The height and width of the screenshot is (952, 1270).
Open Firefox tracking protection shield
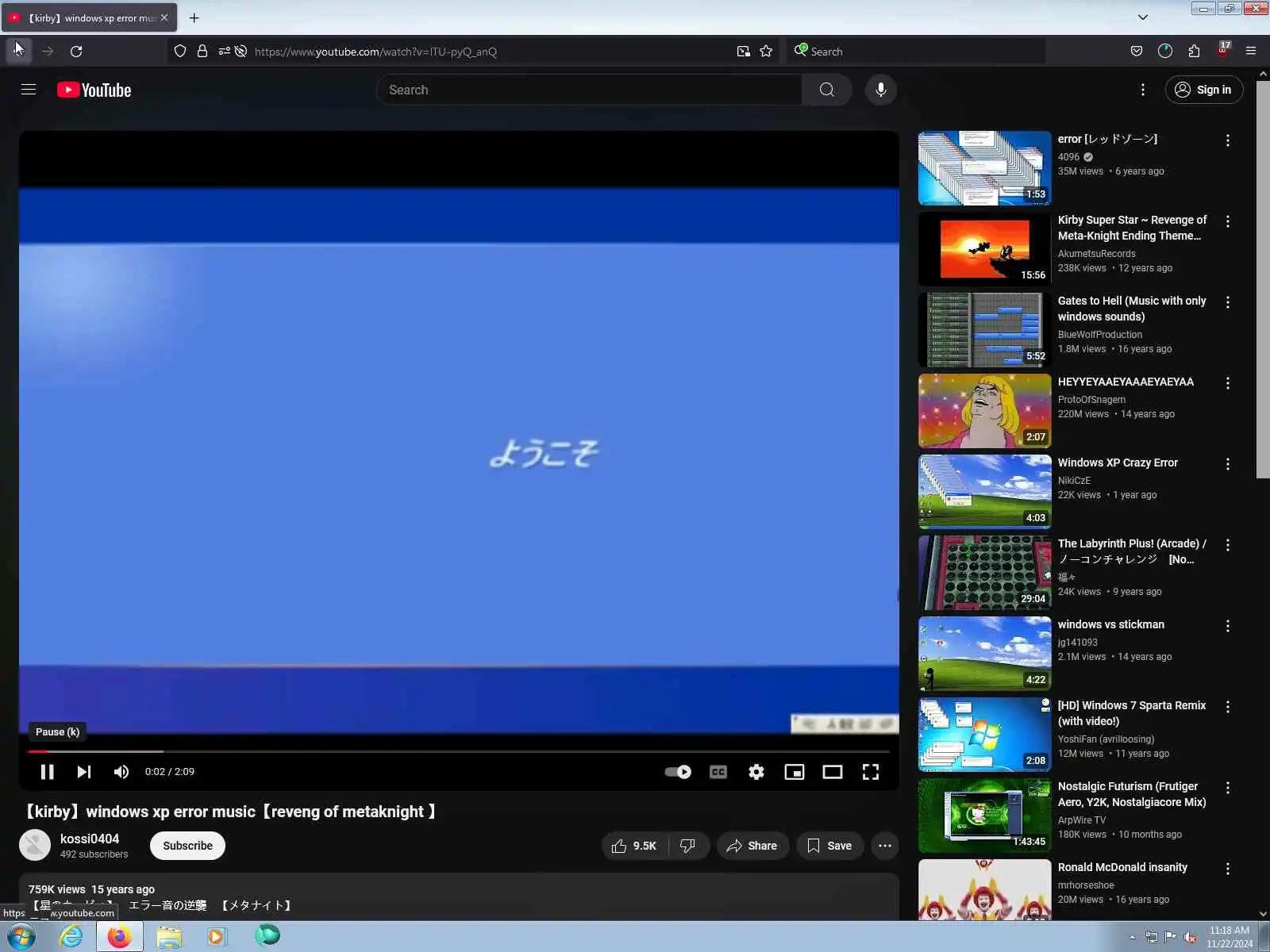pyautogui.click(x=180, y=52)
